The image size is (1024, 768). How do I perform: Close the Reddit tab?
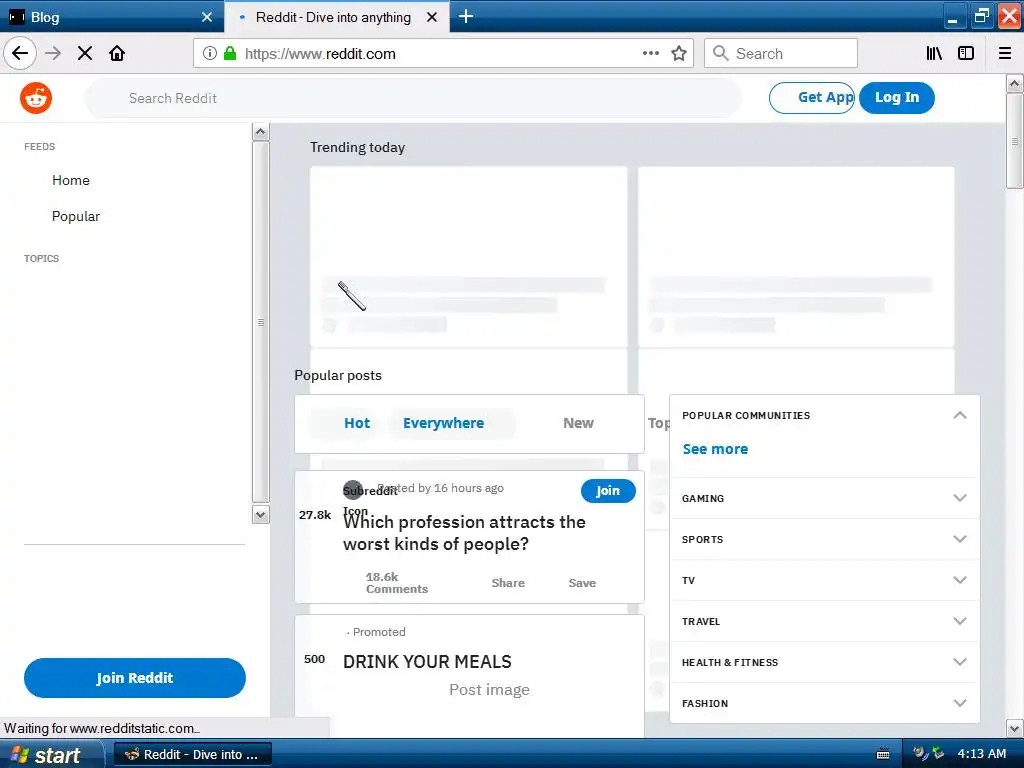point(432,17)
